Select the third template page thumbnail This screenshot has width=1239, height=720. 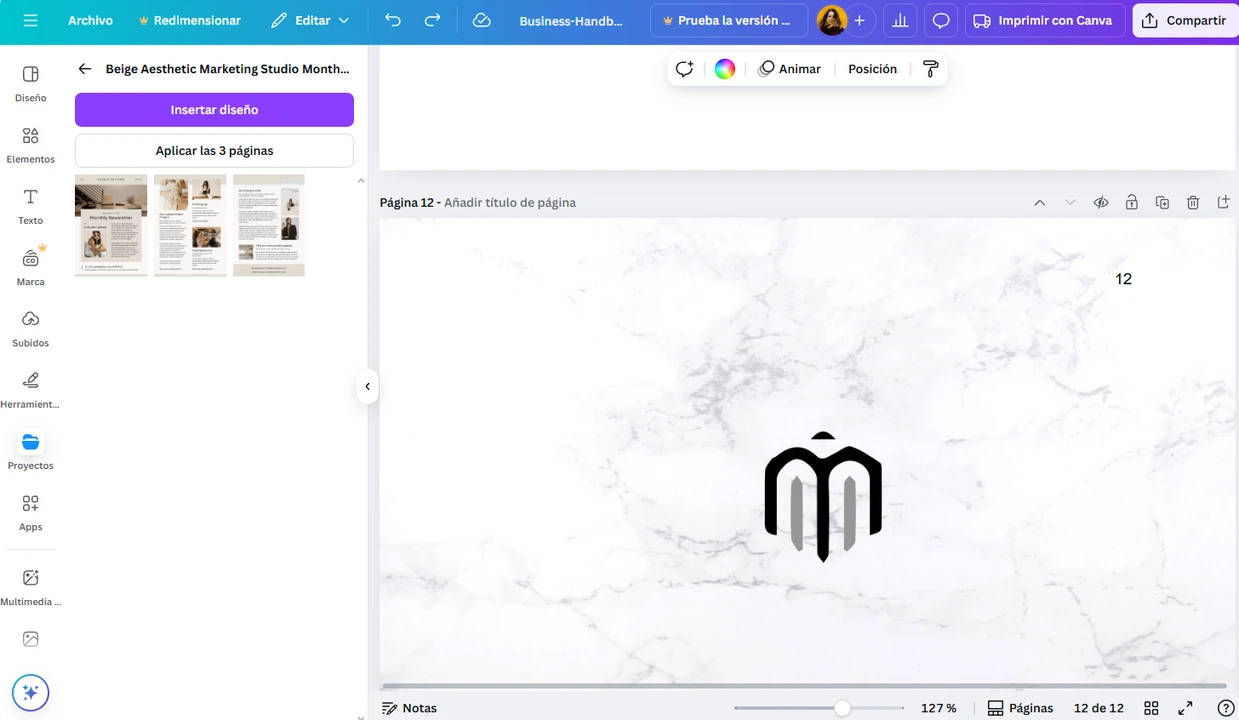269,226
